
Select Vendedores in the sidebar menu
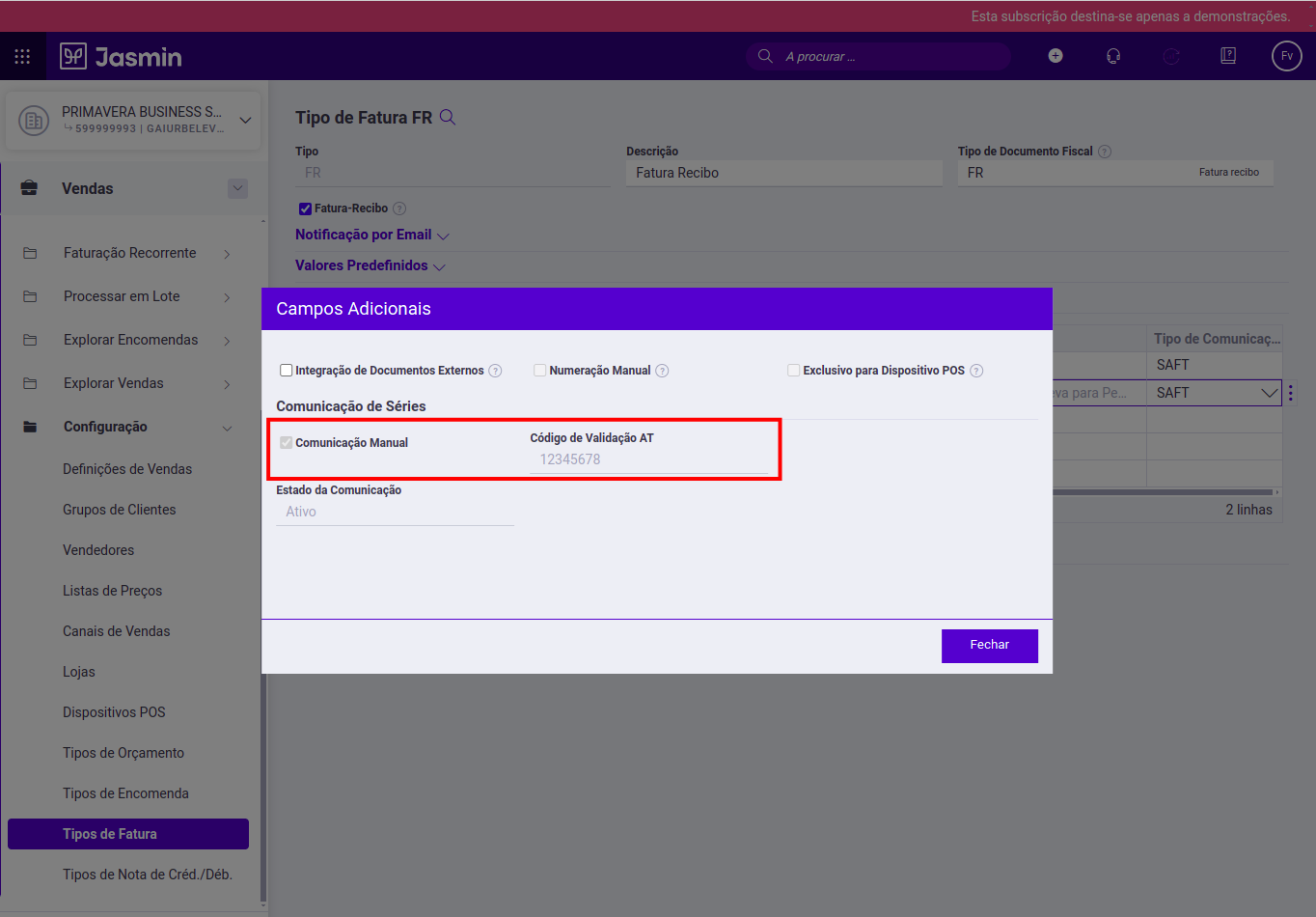tap(100, 549)
